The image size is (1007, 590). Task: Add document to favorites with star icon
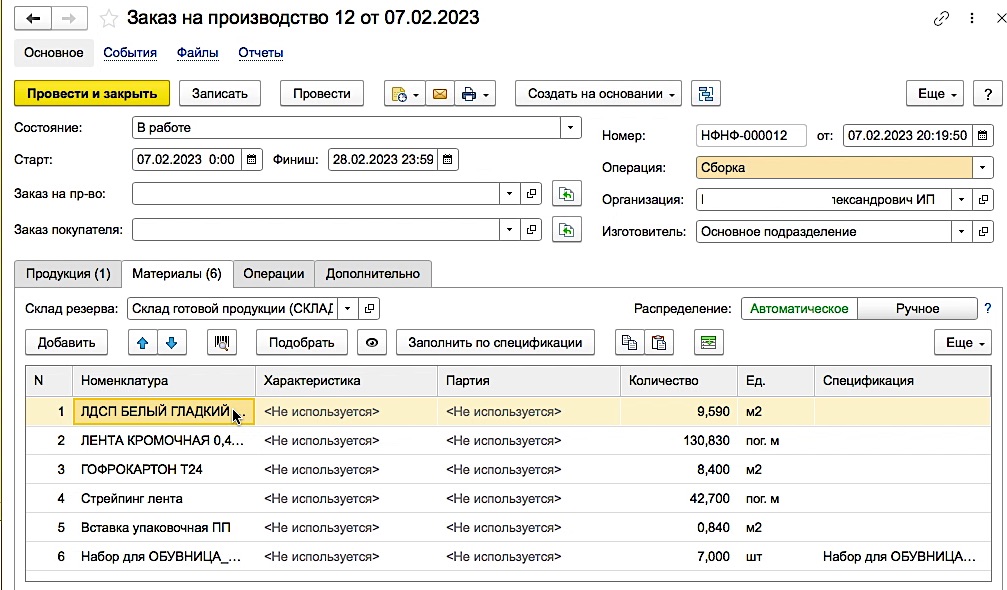pos(109,19)
